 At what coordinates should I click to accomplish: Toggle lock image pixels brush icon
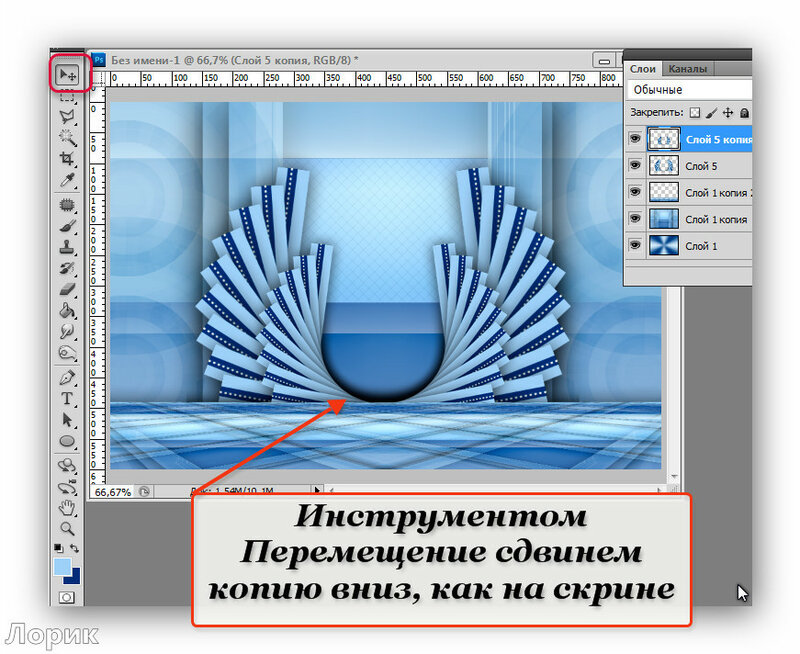[x=712, y=113]
